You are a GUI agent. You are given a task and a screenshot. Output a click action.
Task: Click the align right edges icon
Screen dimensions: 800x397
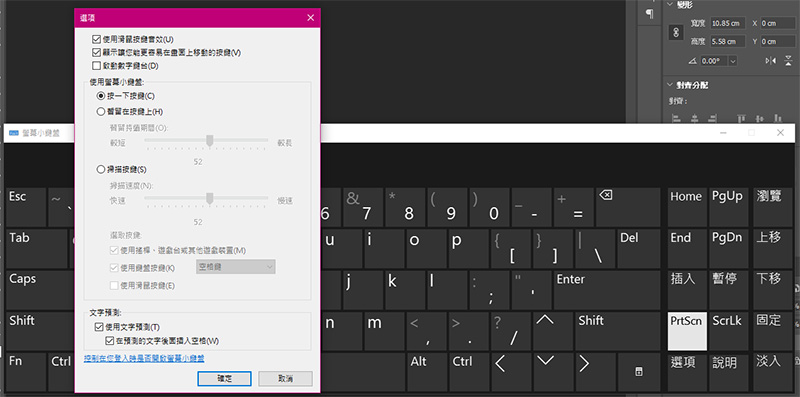pyautogui.click(x=712, y=118)
